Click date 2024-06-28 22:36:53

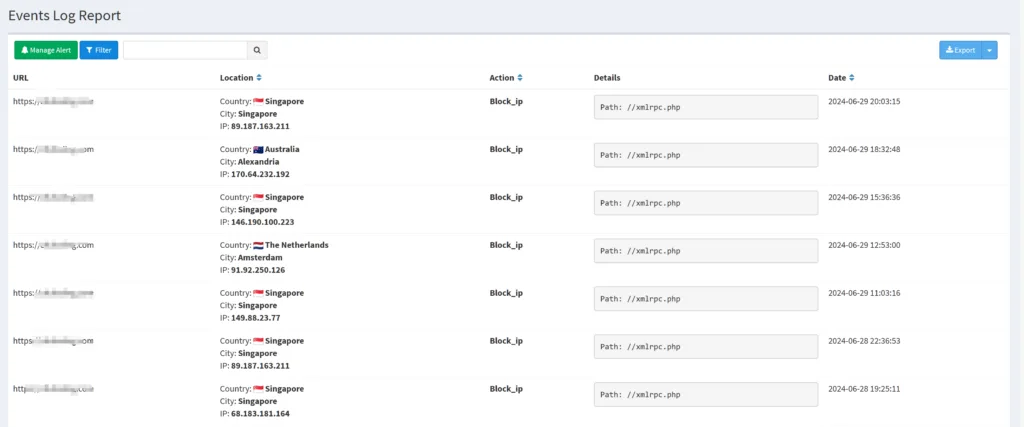864,341
